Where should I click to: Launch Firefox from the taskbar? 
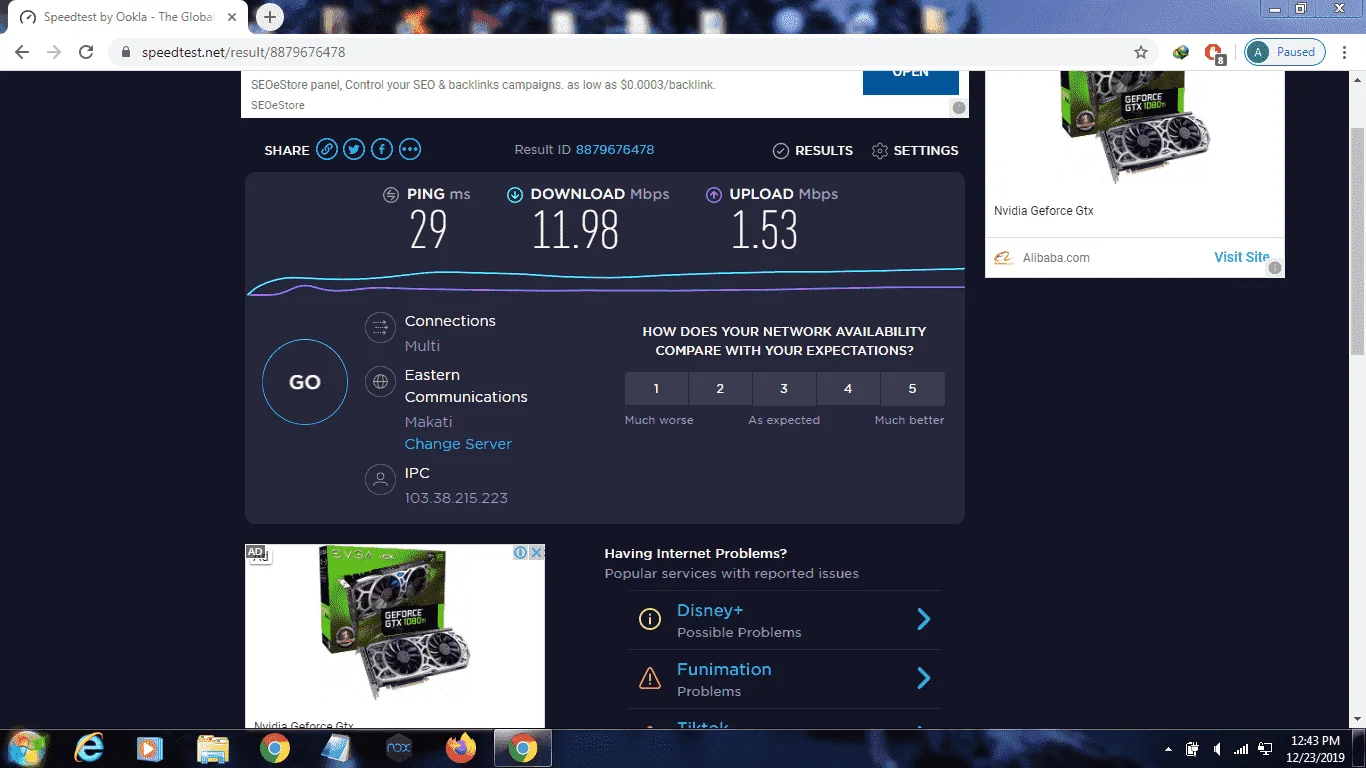coord(461,748)
